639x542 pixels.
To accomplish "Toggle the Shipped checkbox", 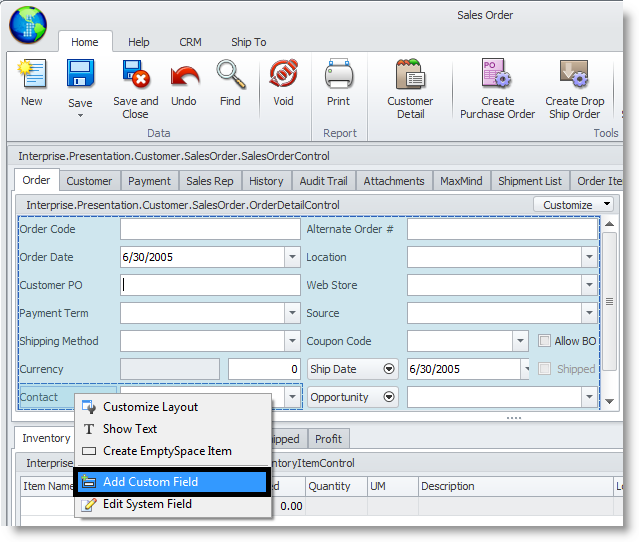I will tap(545, 369).
